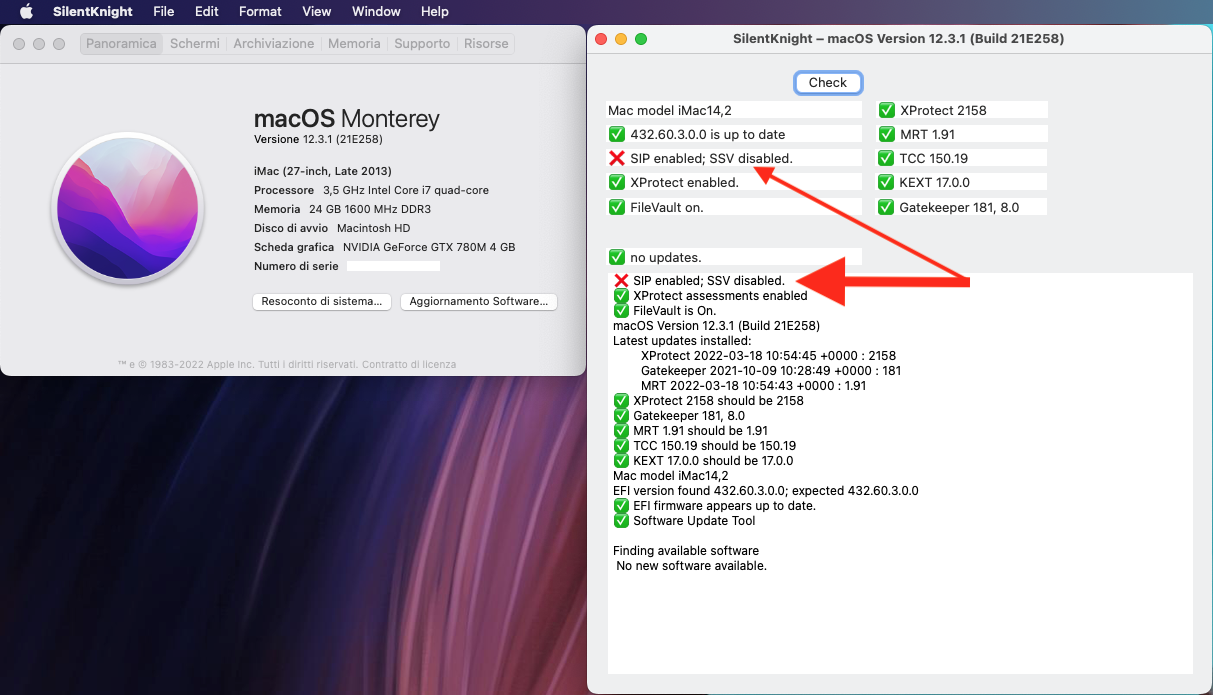Image resolution: width=1213 pixels, height=695 pixels.
Task: Open the View menu
Action: (x=317, y=11)
